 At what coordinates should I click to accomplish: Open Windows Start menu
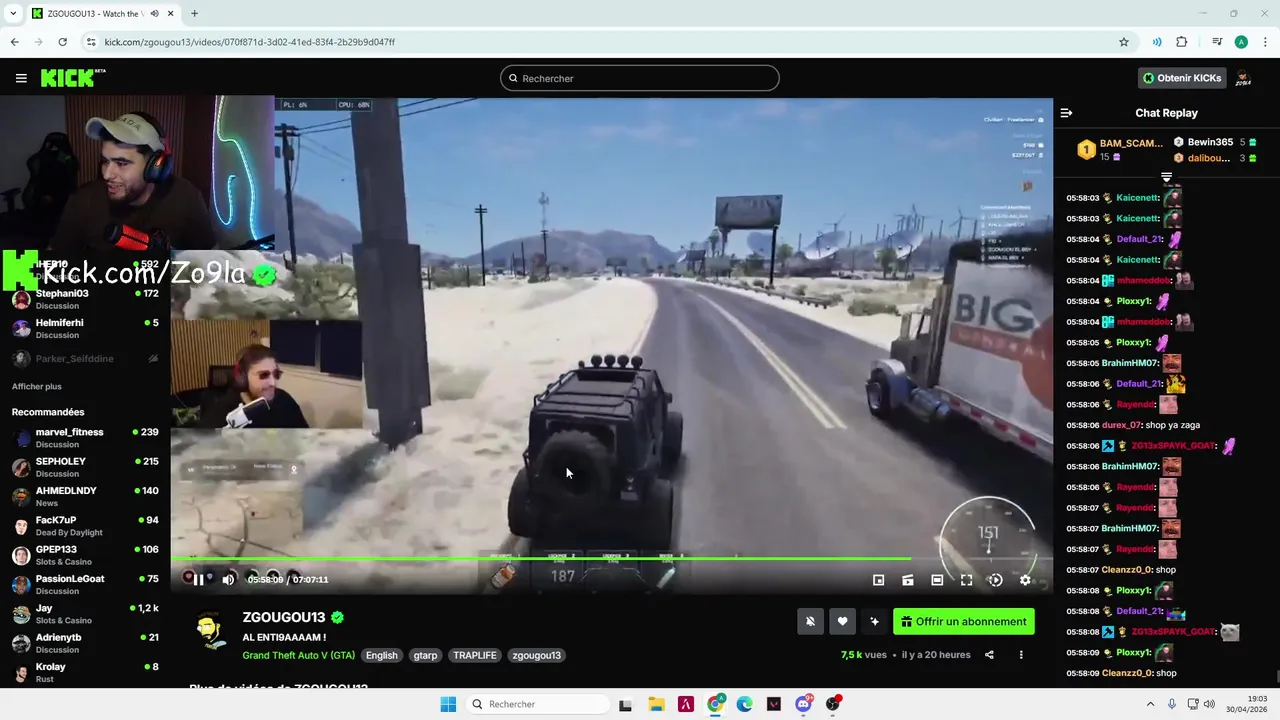pos(448,704)
